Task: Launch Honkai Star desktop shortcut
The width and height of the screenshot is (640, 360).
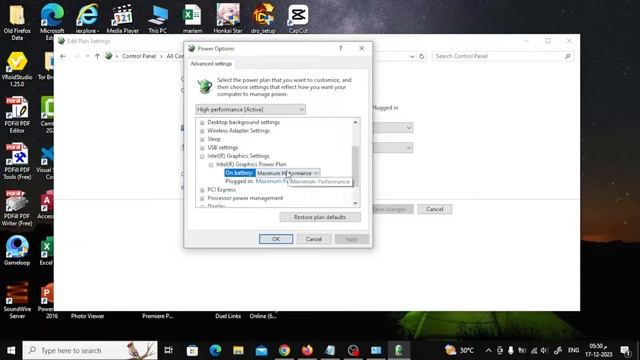Action: point(228,19)
